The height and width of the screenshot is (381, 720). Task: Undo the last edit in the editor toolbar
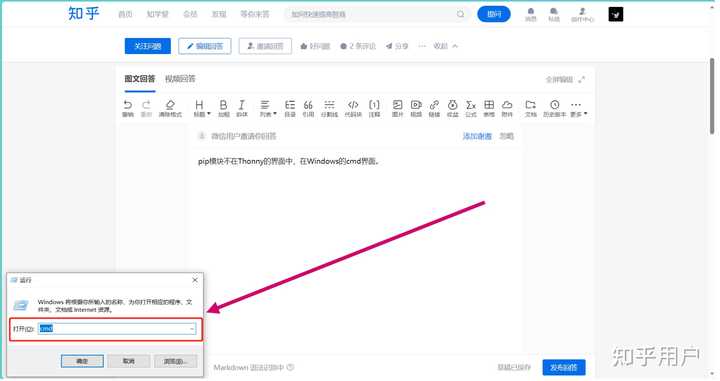[128, 108]
